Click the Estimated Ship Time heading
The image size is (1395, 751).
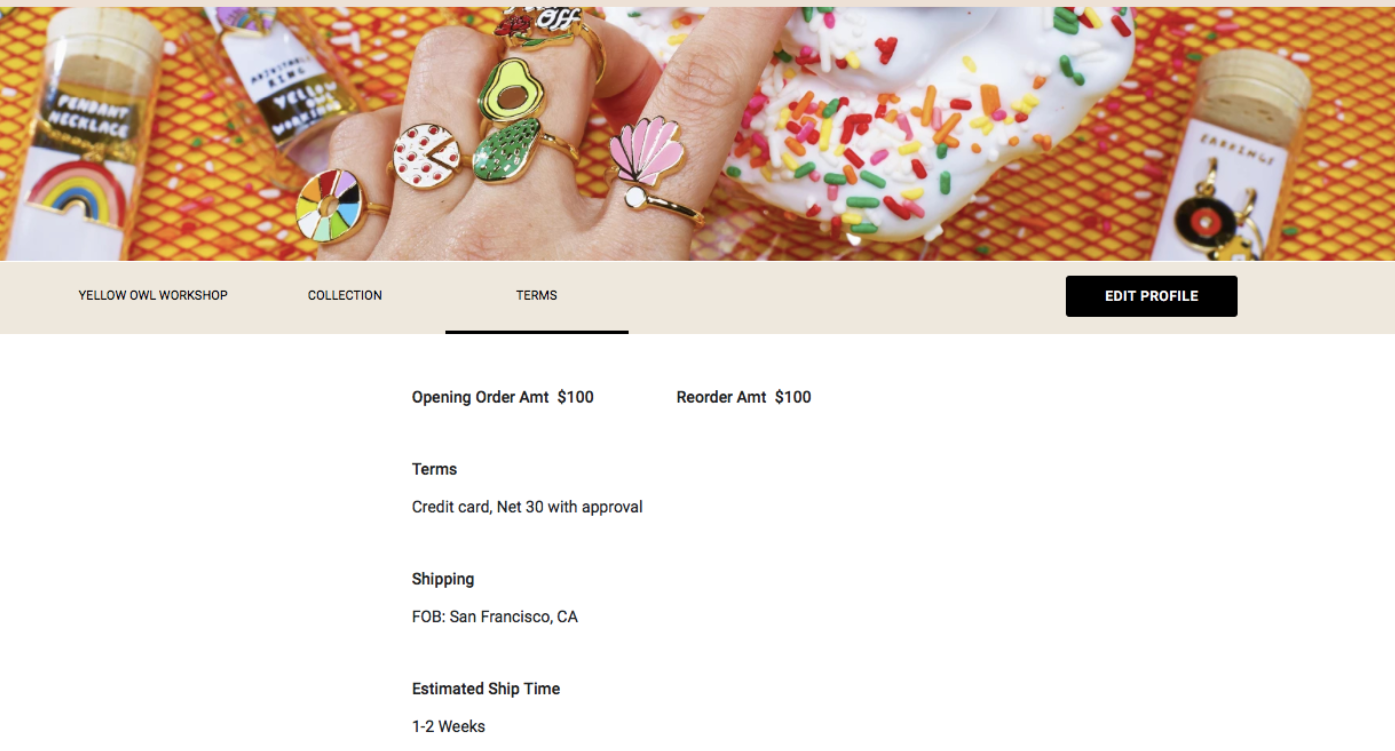pos(485,689)
